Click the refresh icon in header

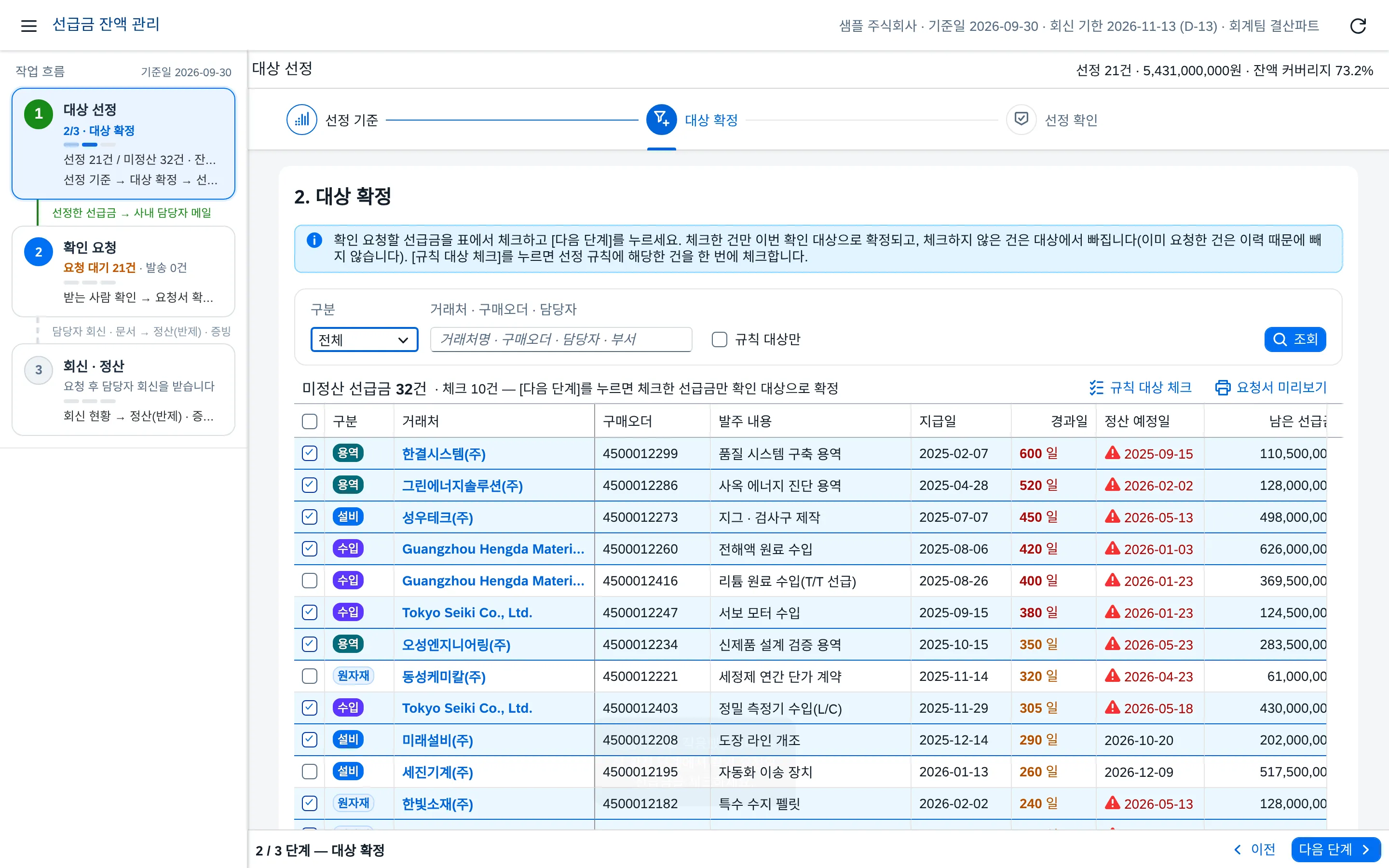[x=1358, y=25]
